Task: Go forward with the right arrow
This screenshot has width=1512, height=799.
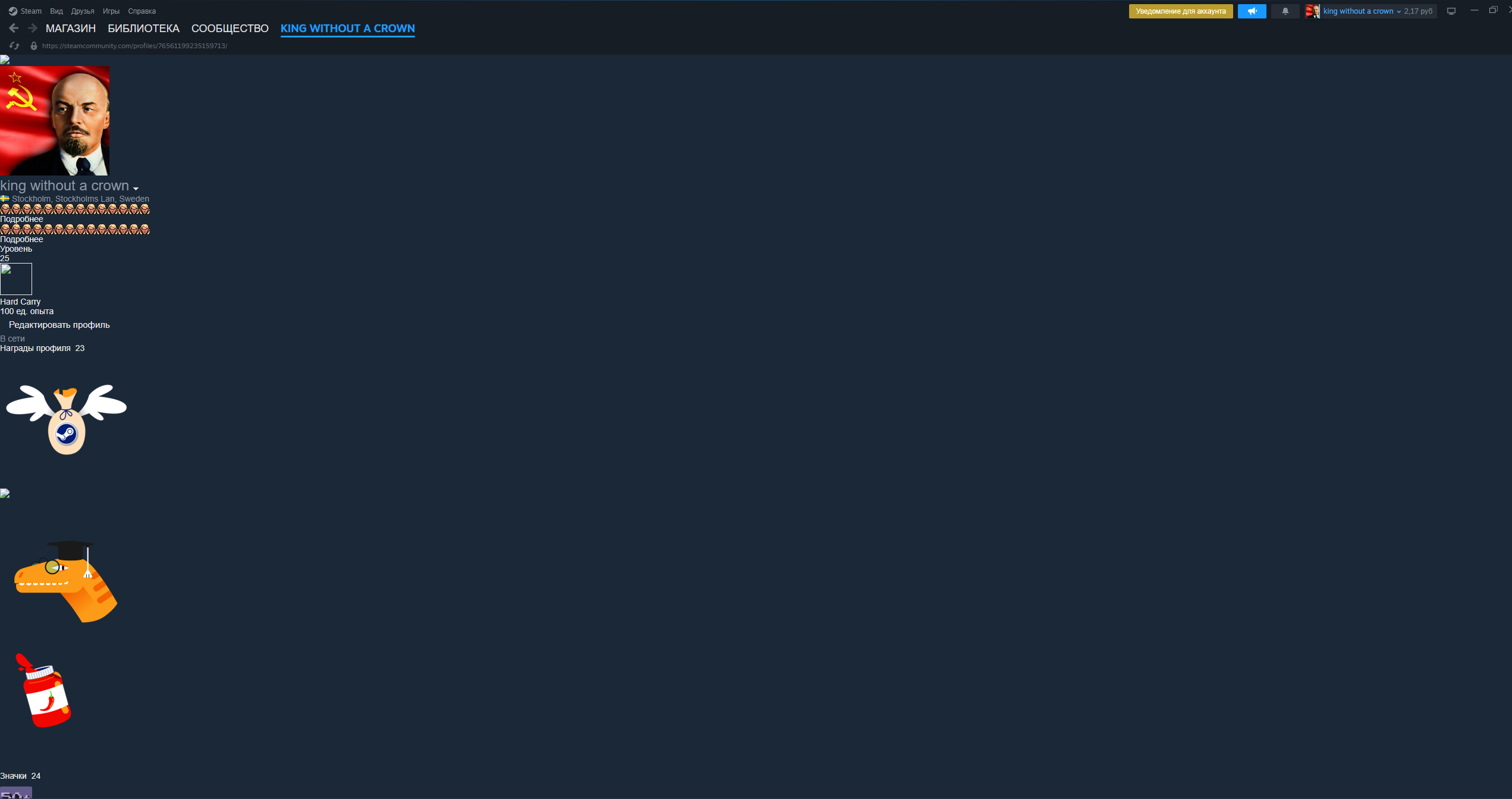Action: 33,28
